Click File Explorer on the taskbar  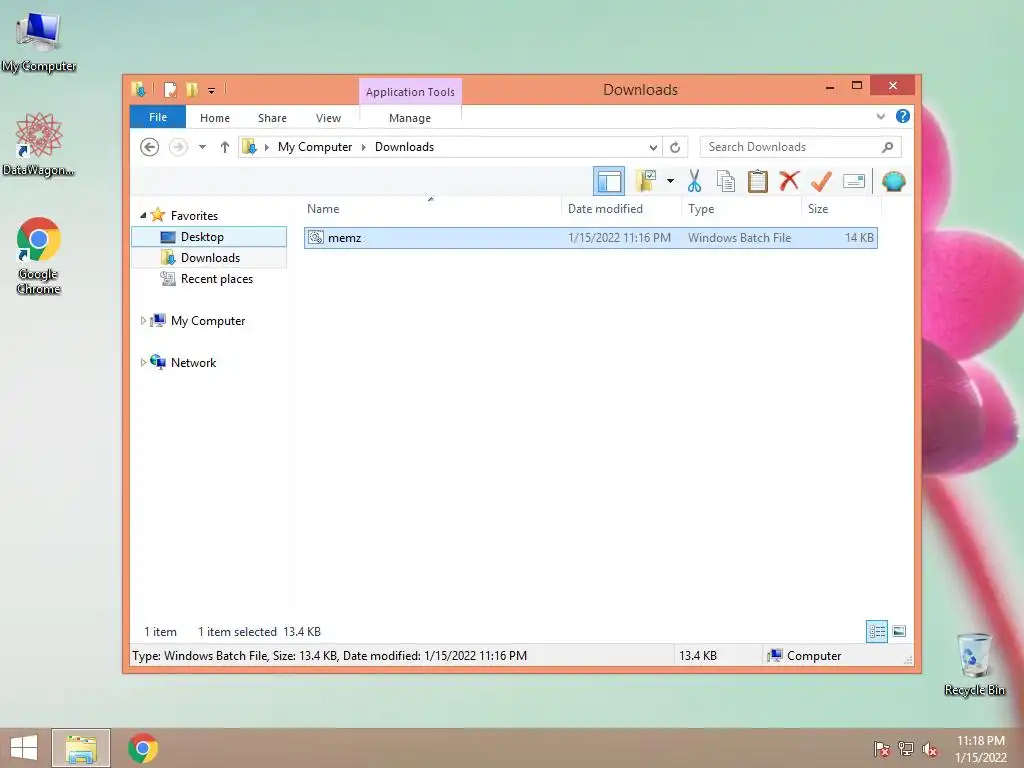pos(81,748)
